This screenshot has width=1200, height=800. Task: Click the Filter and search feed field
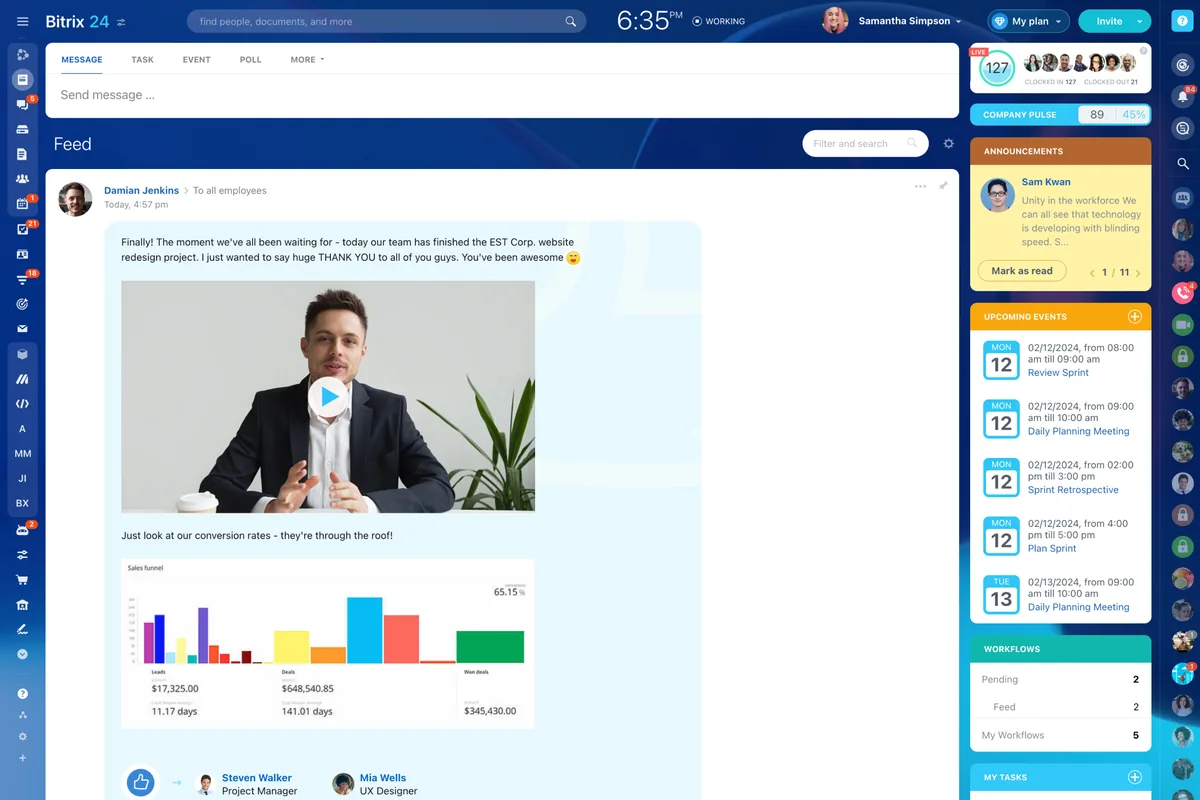tap(865, 144)
